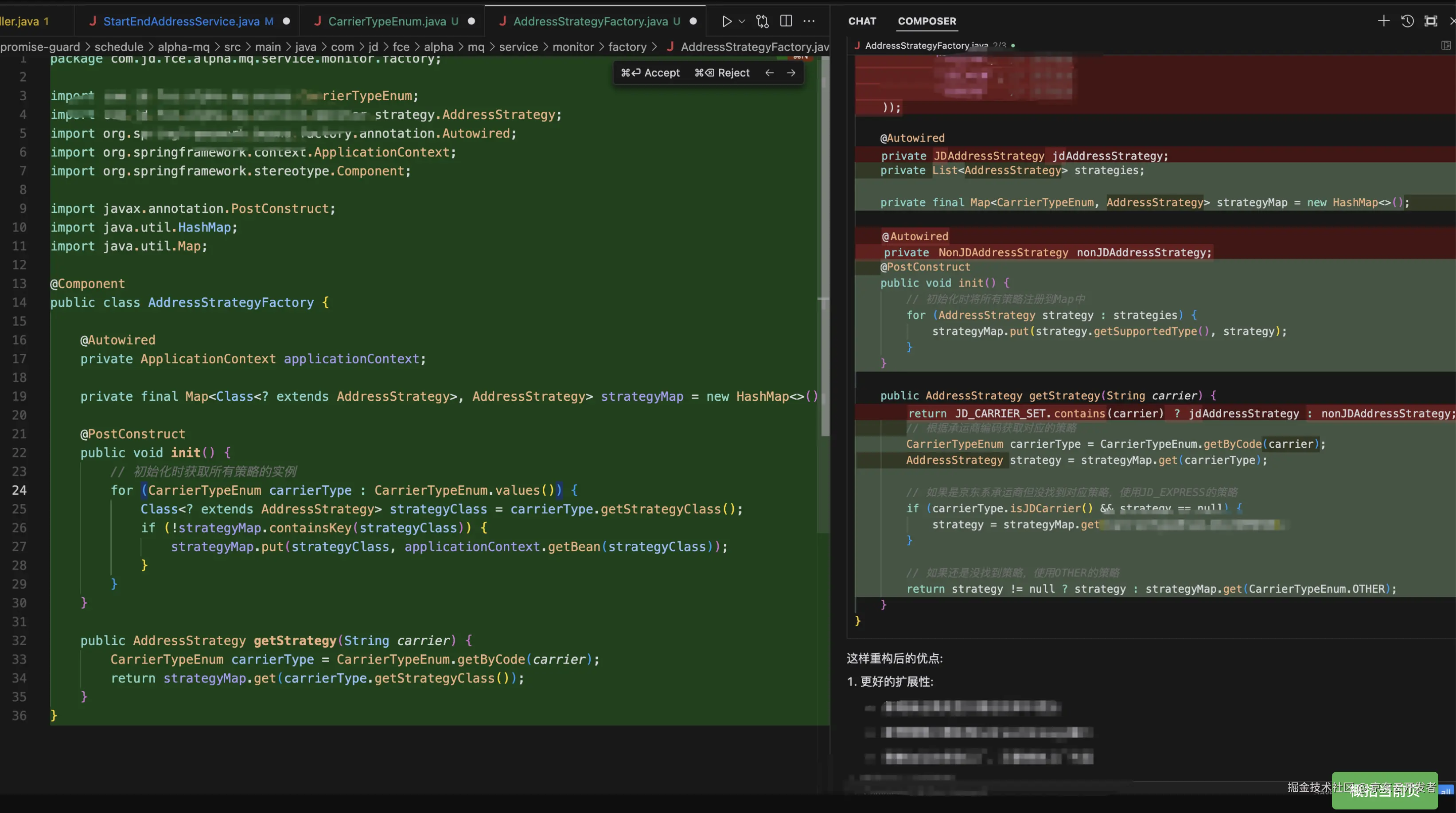Open run options dropdown arrow
This screenshot has height=813, width=1456.
[742, 21]
